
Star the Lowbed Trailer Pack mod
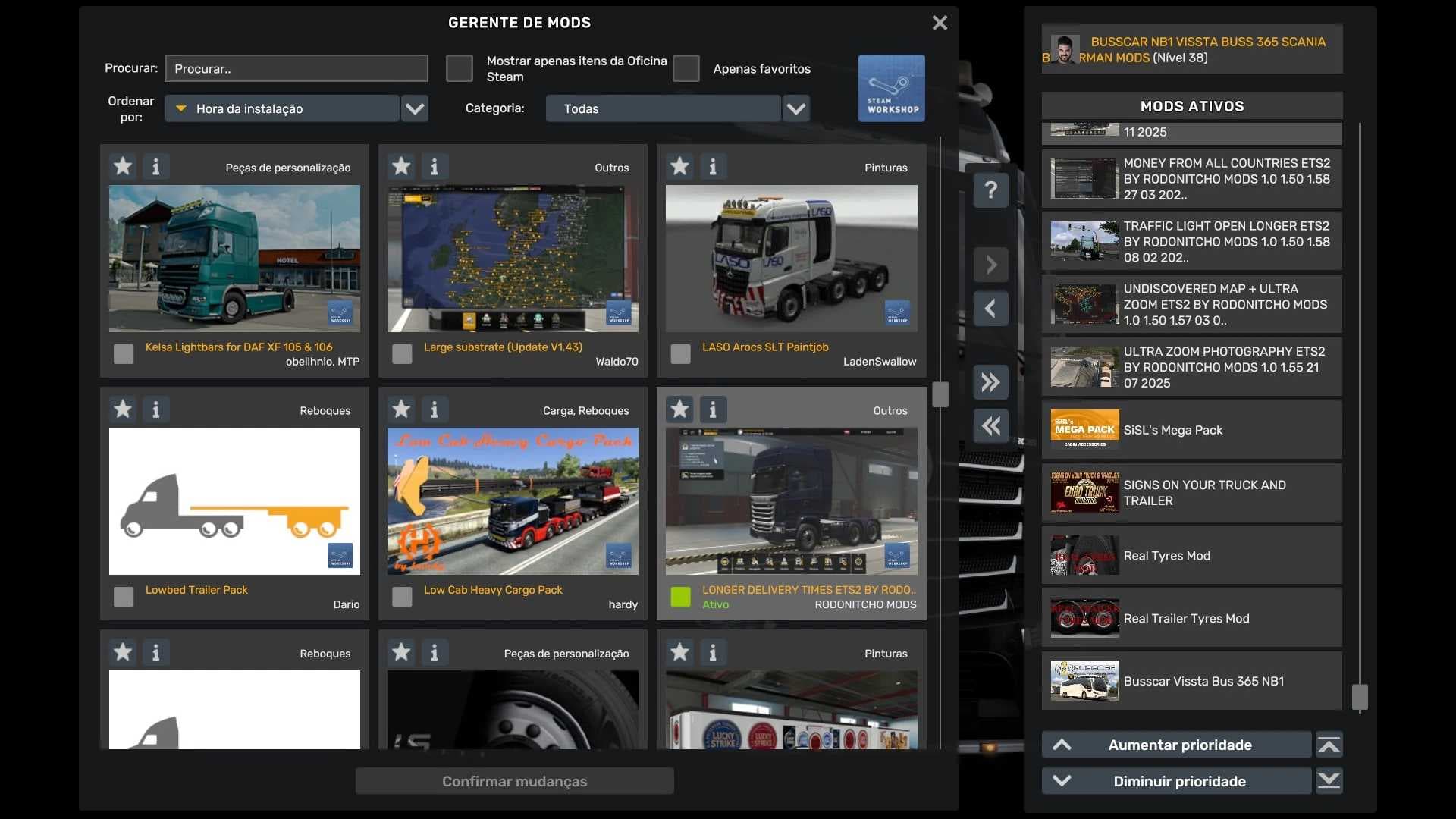point(123,409)
